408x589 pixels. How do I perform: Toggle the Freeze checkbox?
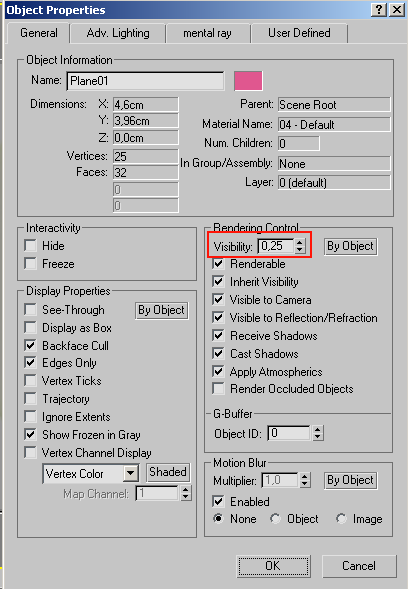(30, 264)
